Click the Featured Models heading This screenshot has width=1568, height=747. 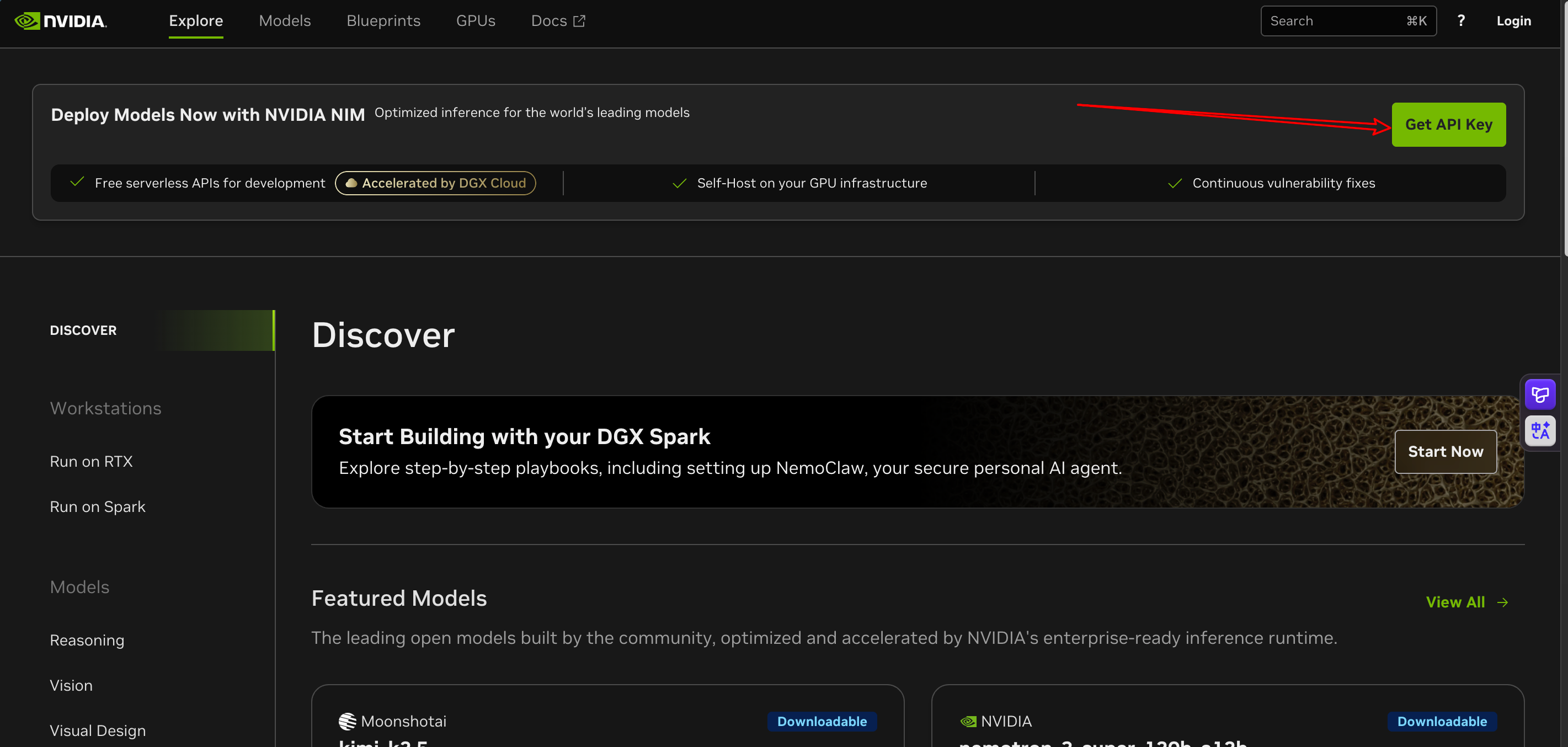click(x=399, y=599)
